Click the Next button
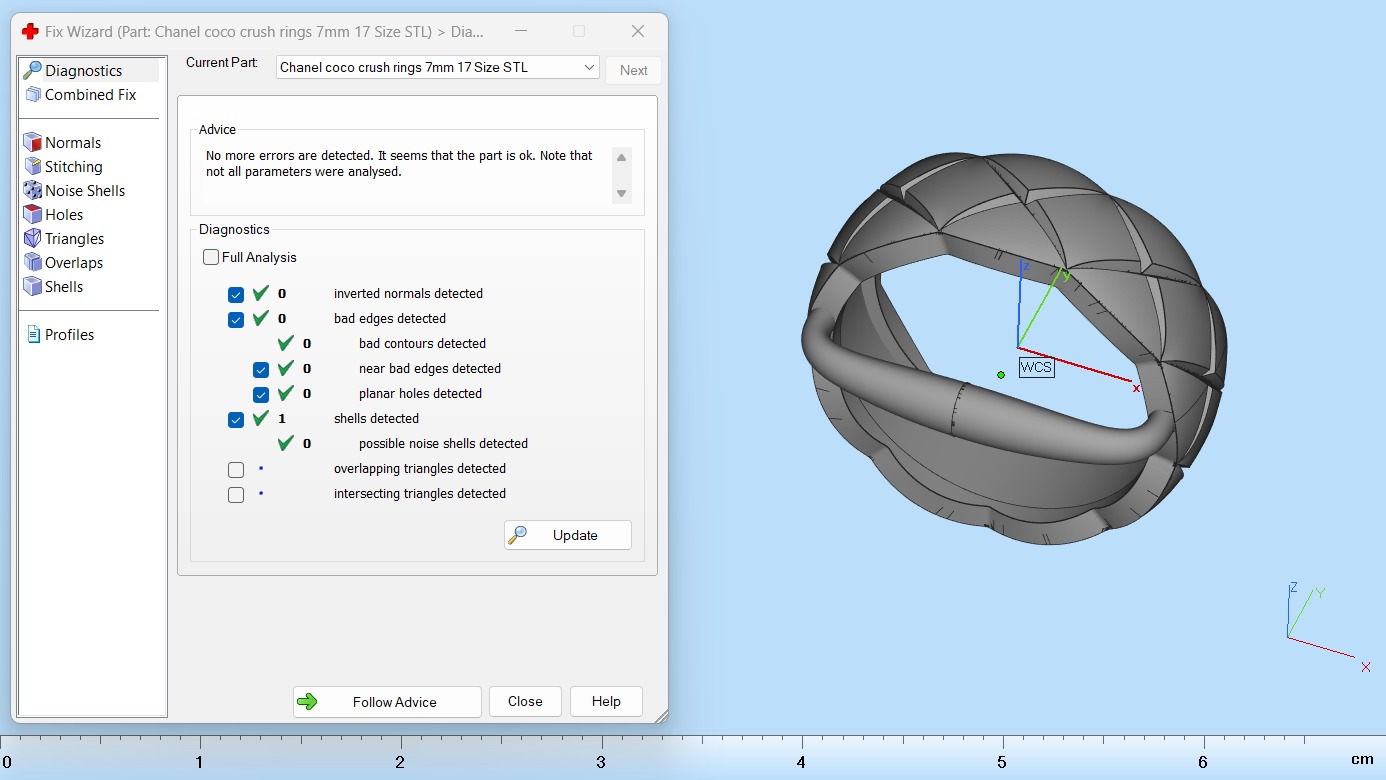 coord(634,70)
